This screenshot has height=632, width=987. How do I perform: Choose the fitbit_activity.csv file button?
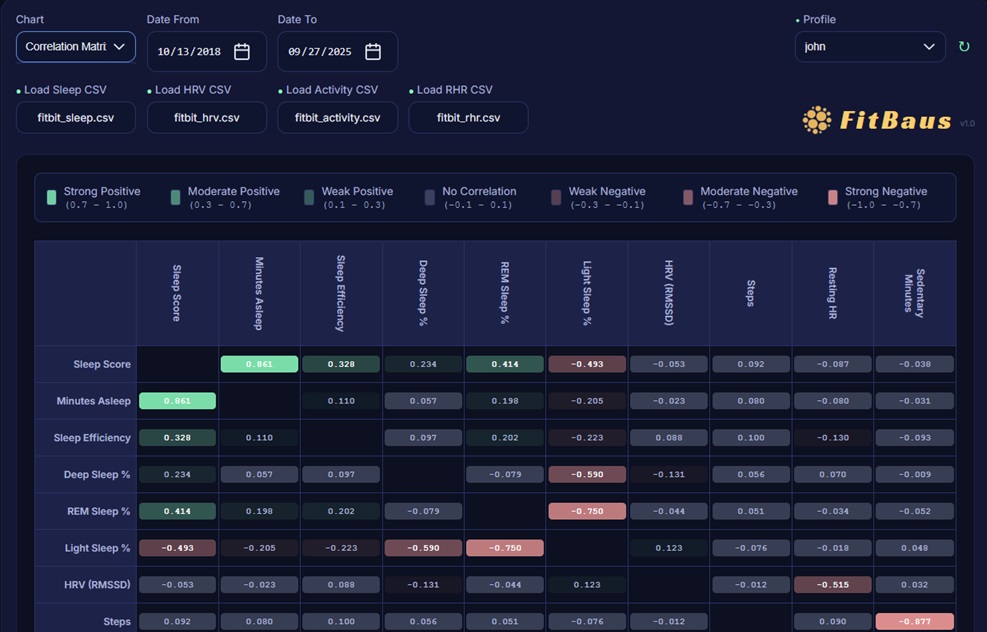coord(337,118)
